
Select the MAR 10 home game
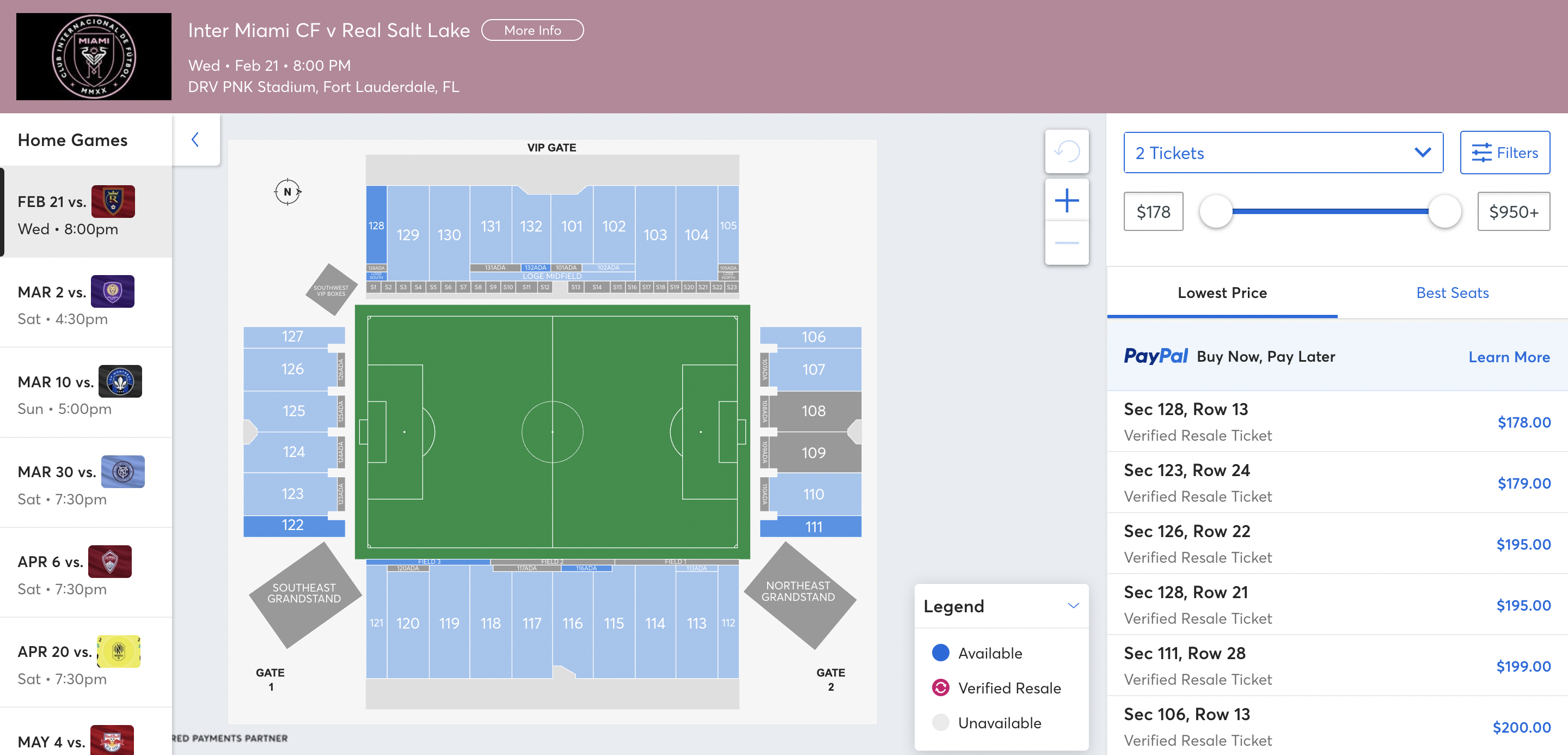(x=86, y=393)
